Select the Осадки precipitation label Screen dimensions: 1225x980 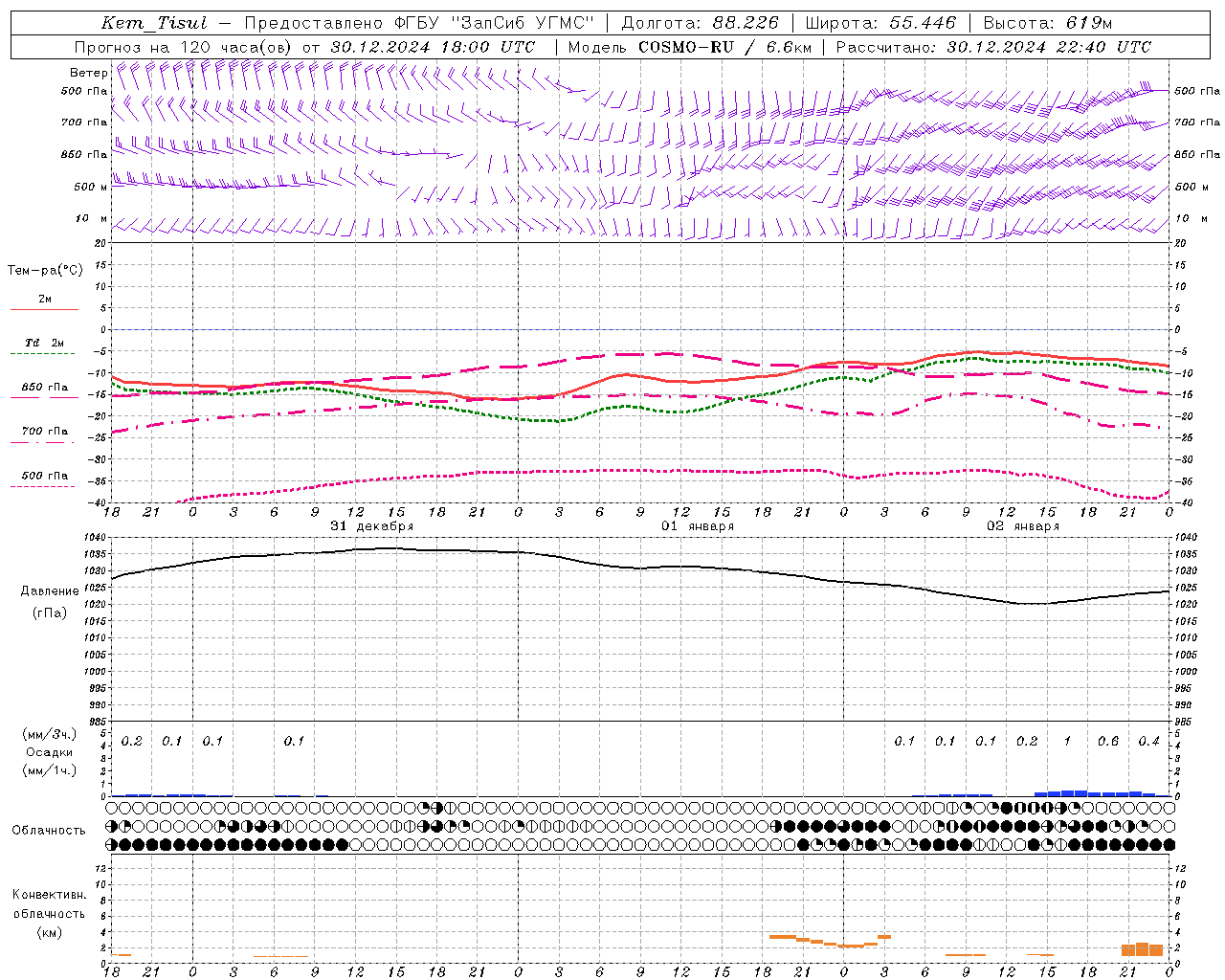click(50, 752)
